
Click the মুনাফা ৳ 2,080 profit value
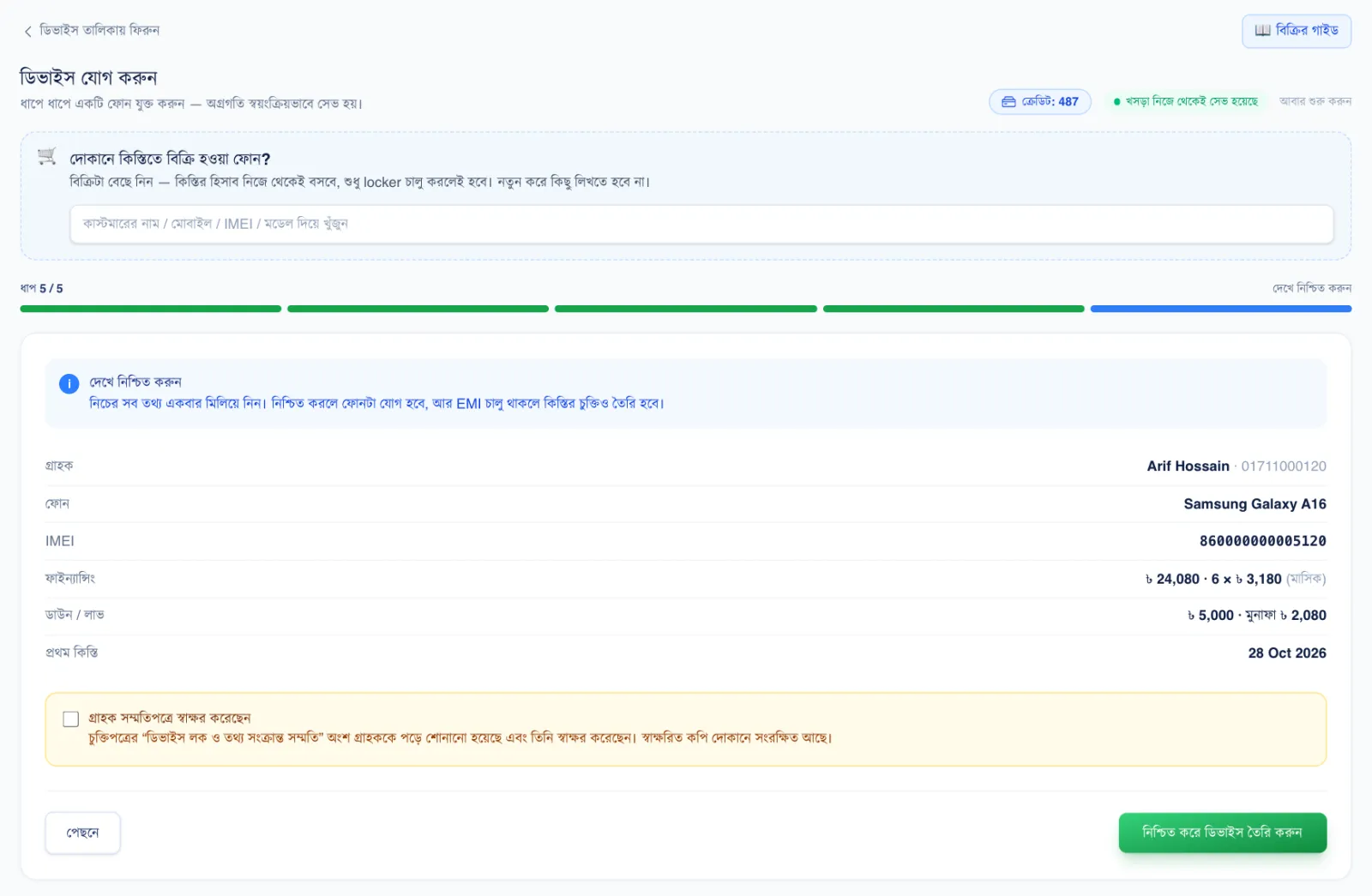click(1285, 616)
